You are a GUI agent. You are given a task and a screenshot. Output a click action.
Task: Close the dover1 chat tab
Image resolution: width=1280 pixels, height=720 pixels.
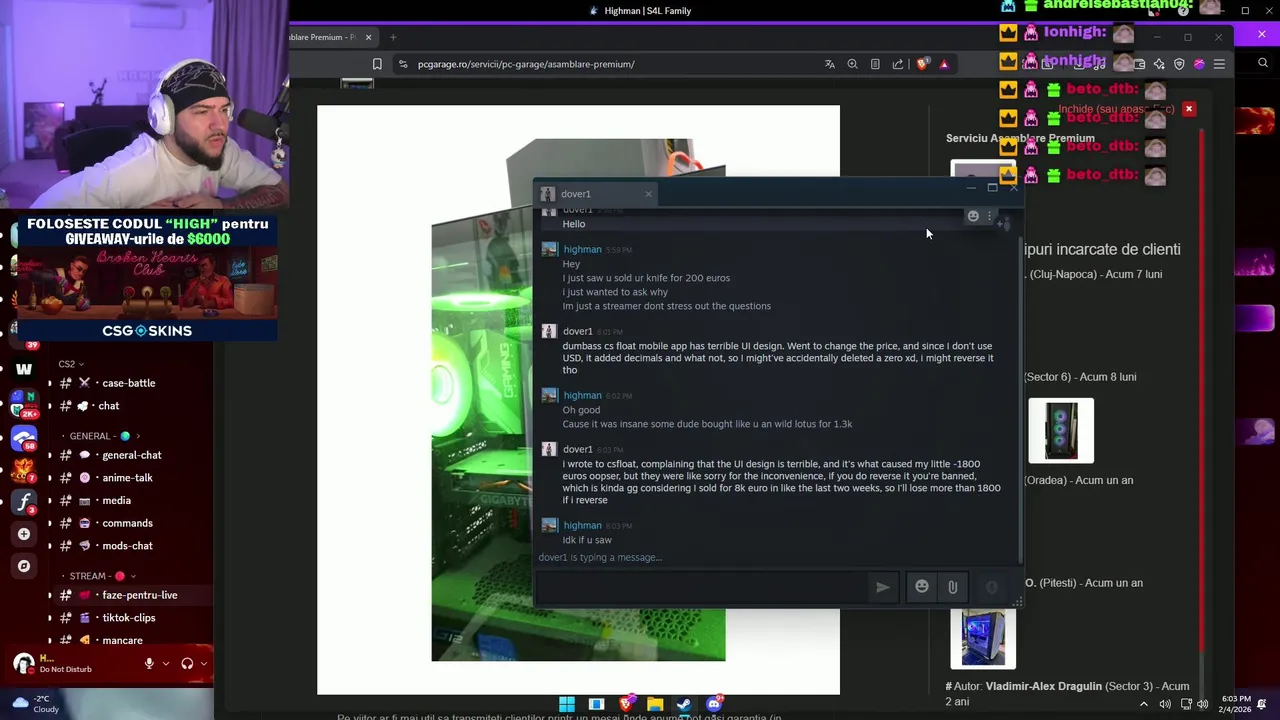[x=648, y=194]
